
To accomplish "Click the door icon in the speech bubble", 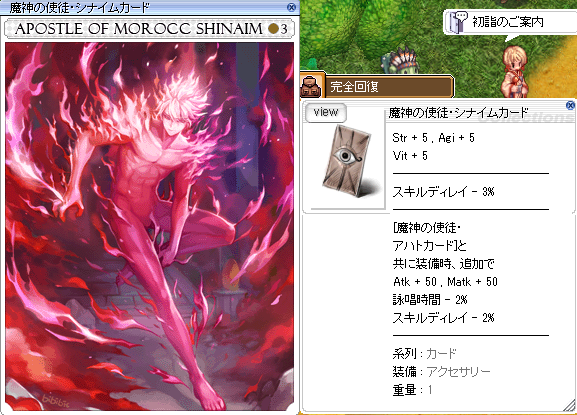I will (456, 22).
